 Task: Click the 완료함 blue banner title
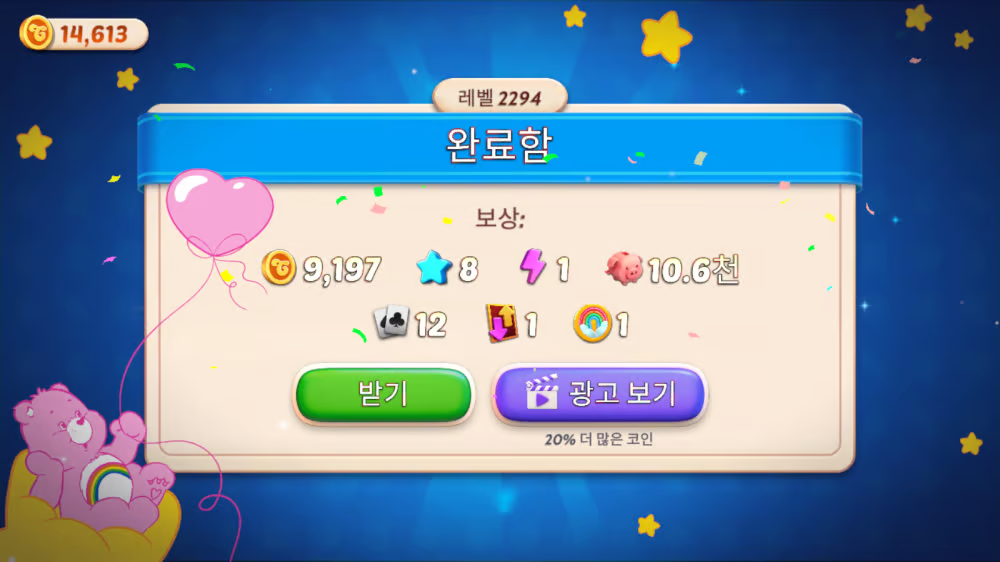[499, 145]
